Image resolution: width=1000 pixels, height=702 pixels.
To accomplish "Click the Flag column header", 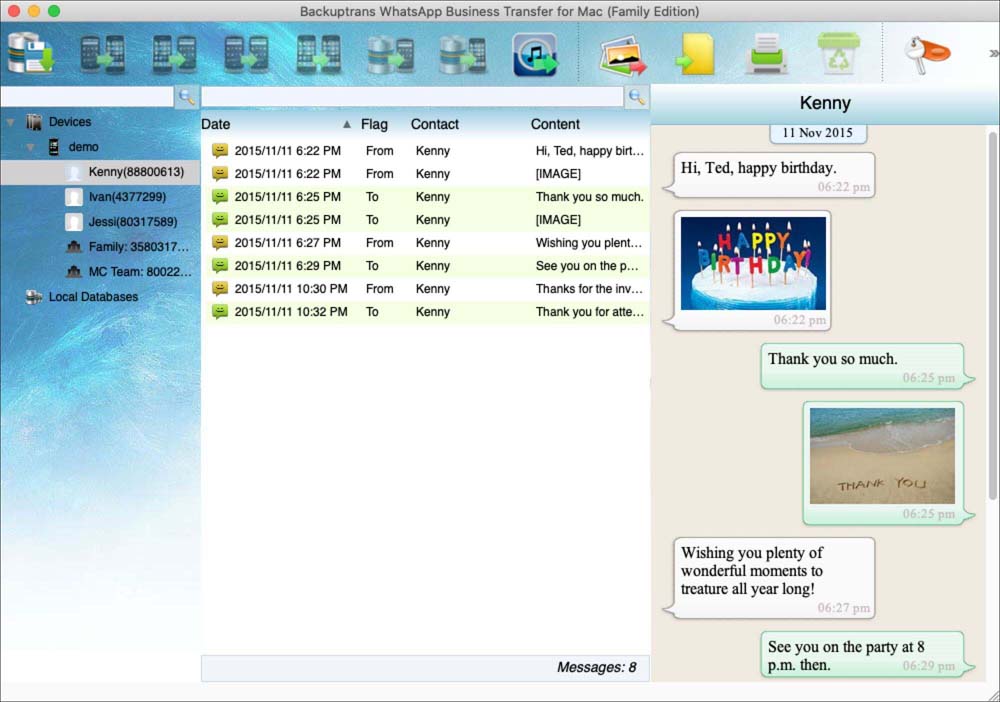I will [x=374, y=124].
